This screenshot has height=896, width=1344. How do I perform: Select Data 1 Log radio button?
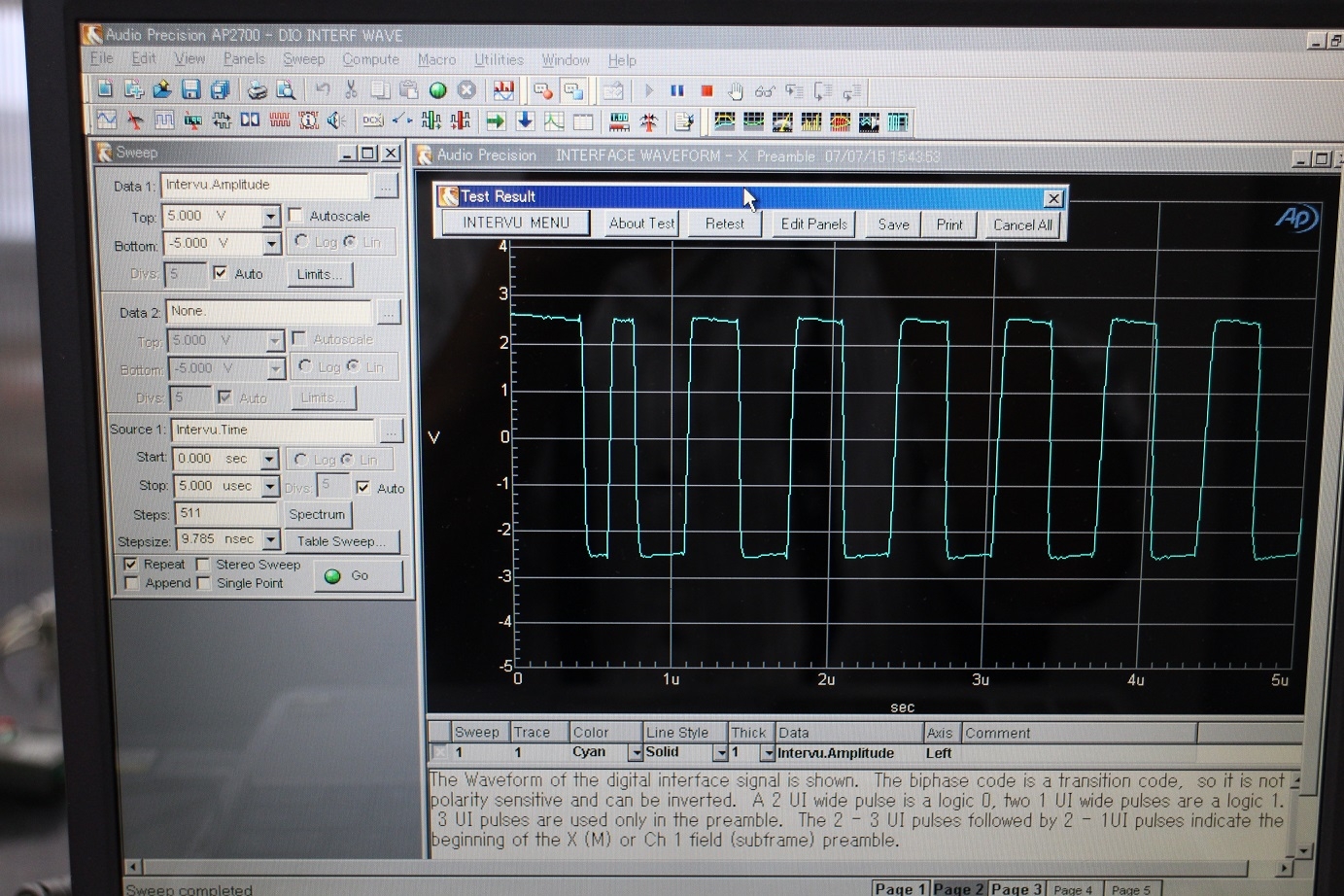tap(301, 241)
